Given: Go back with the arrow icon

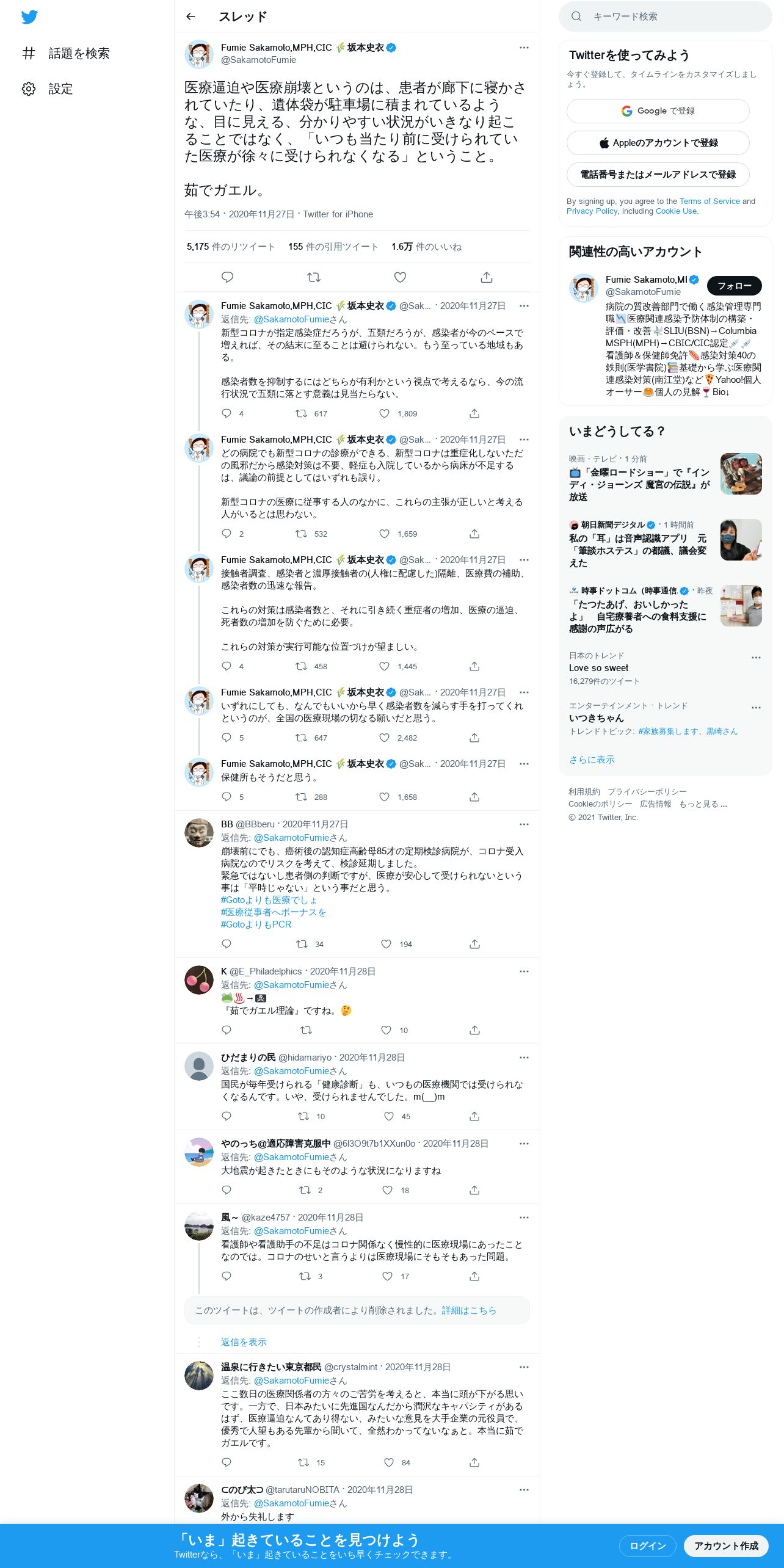Looking at the screenshot, I should pos(191,16).
